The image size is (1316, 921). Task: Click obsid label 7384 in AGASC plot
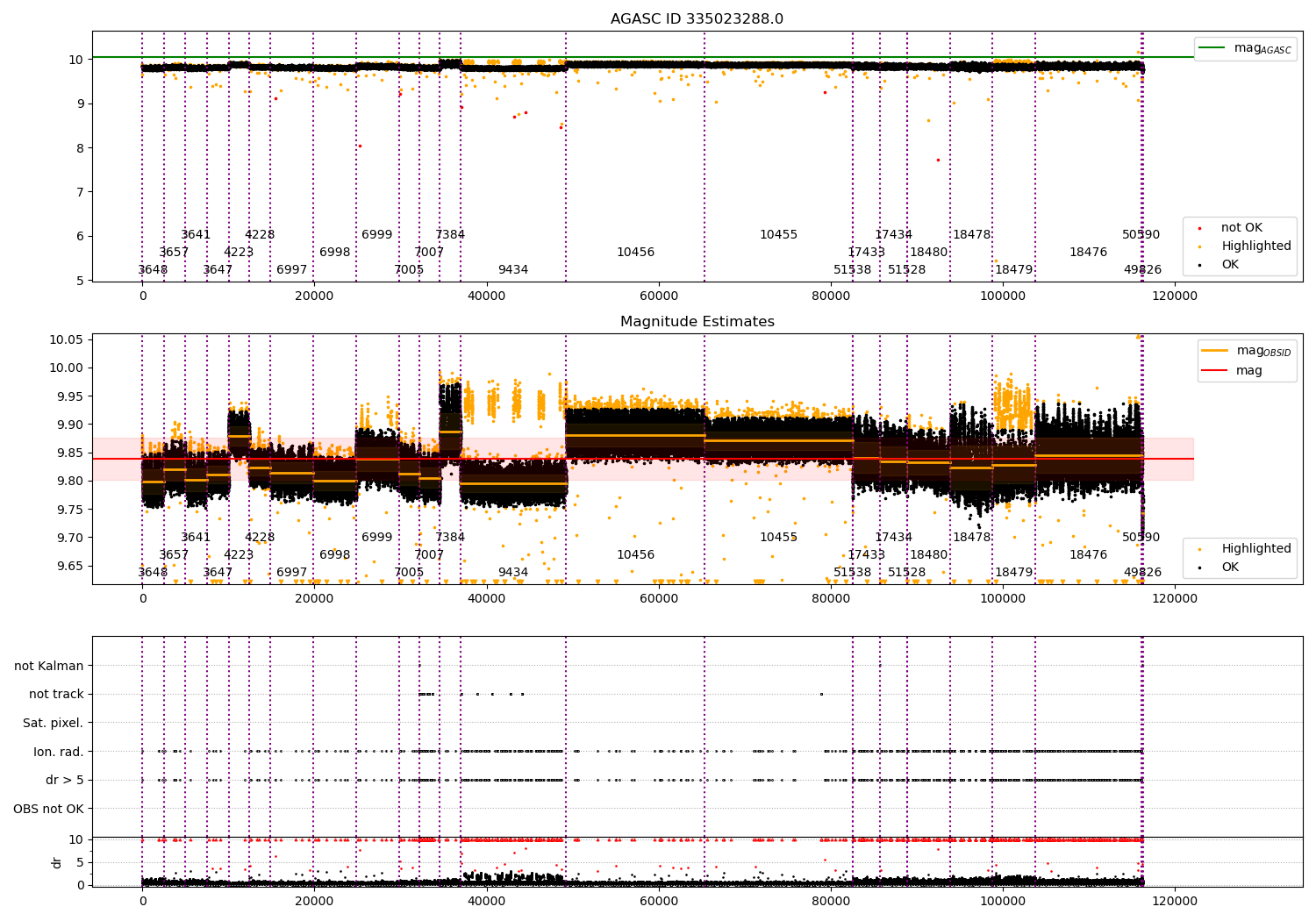pyautogui.click(x=450, y=235)
